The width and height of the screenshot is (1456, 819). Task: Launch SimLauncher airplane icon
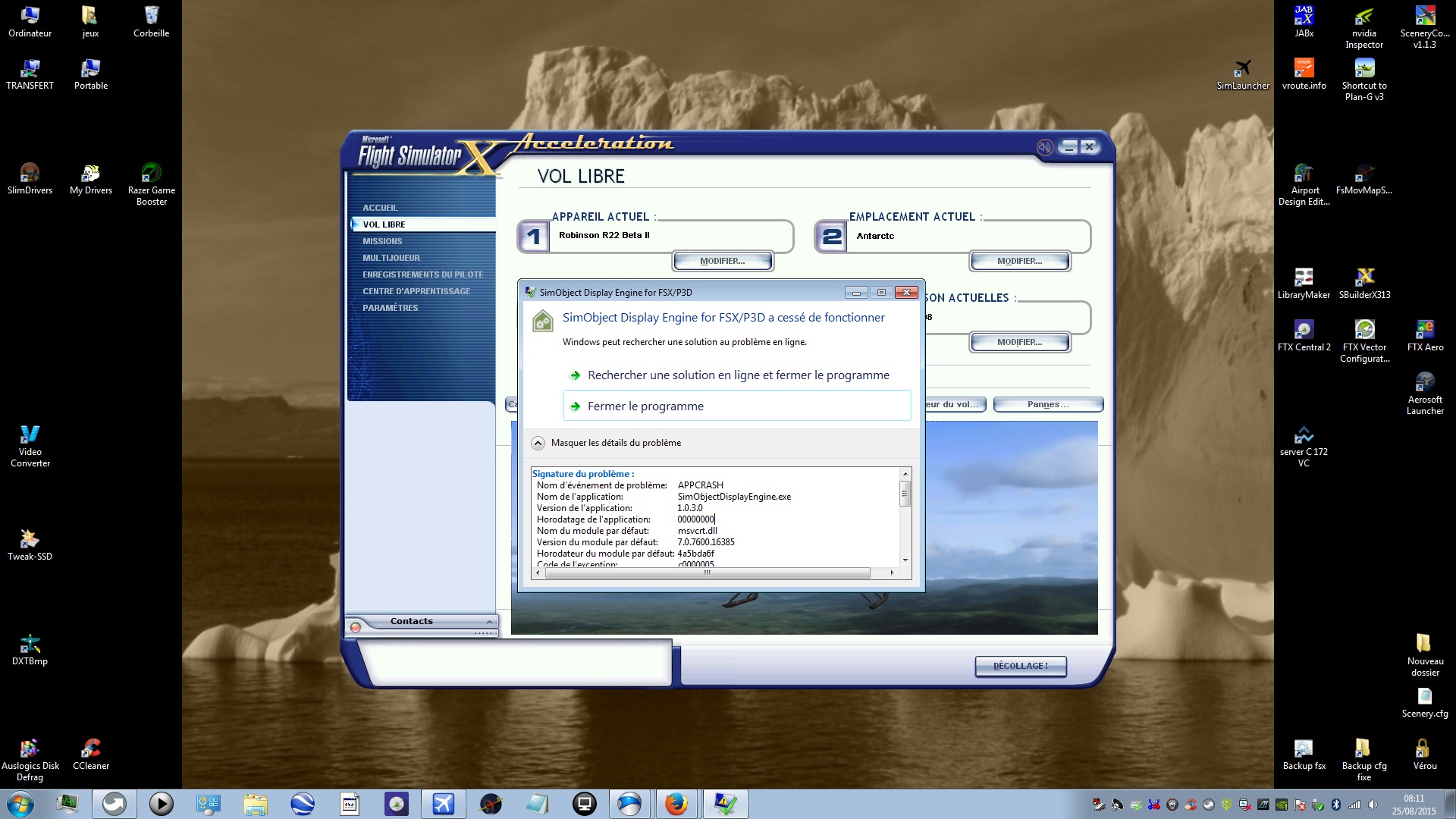coord(1243,74)
